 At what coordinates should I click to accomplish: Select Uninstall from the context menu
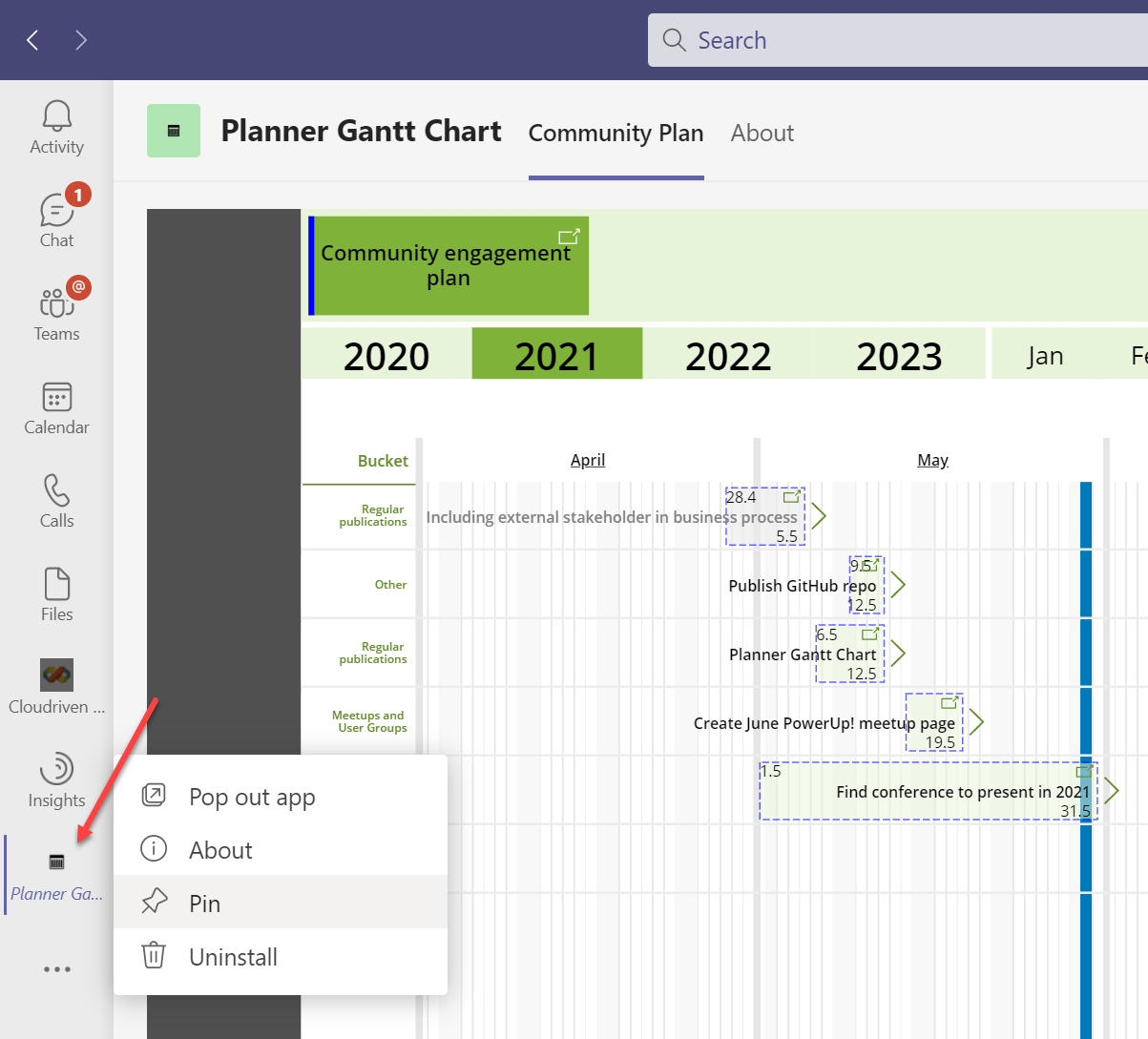click(233, 957)
